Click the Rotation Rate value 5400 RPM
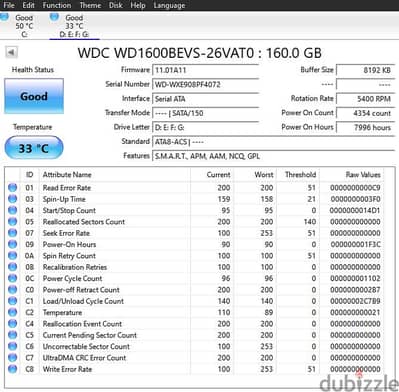 [365, 99]
